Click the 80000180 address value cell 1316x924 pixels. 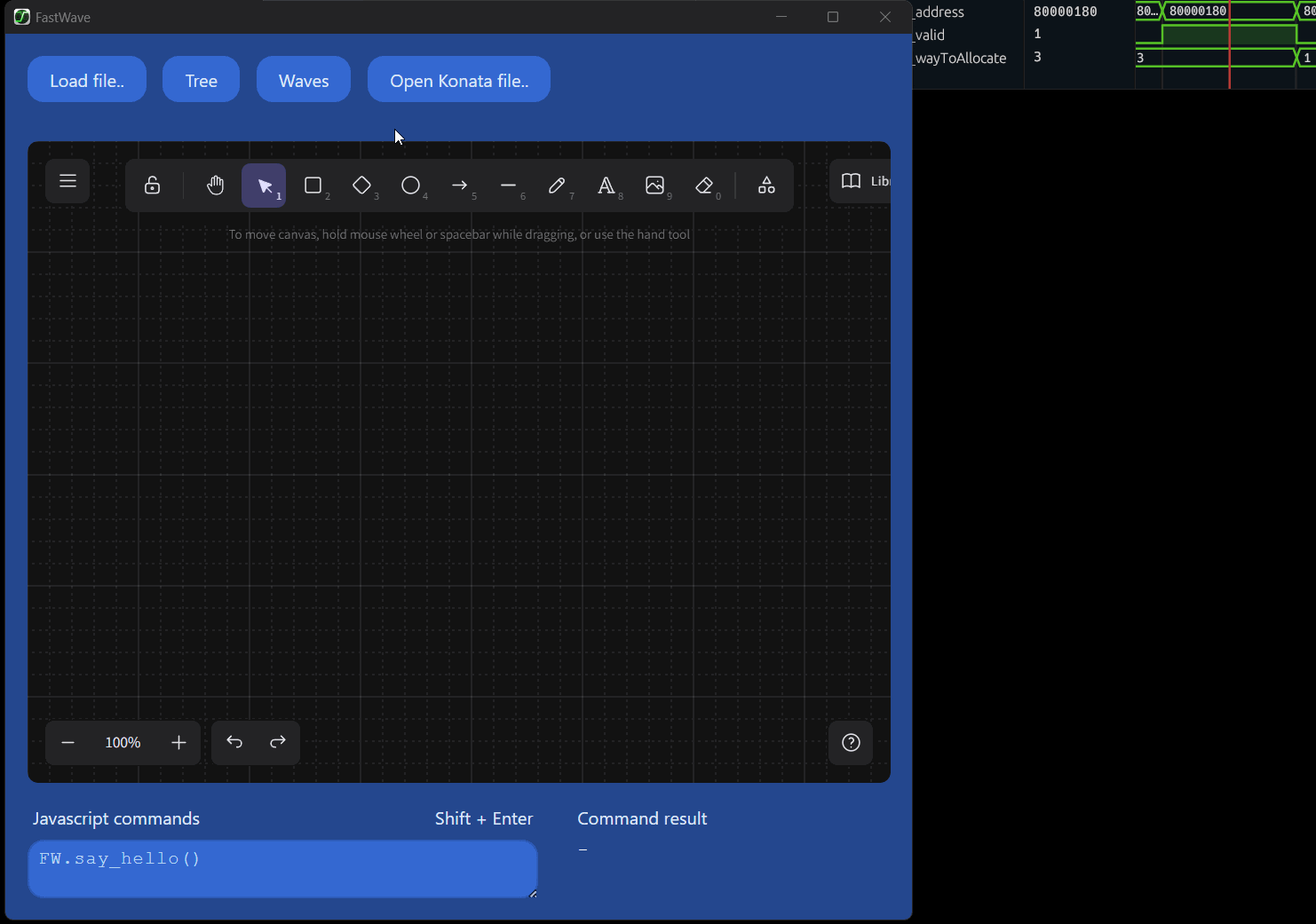[x=1066, y=12]
